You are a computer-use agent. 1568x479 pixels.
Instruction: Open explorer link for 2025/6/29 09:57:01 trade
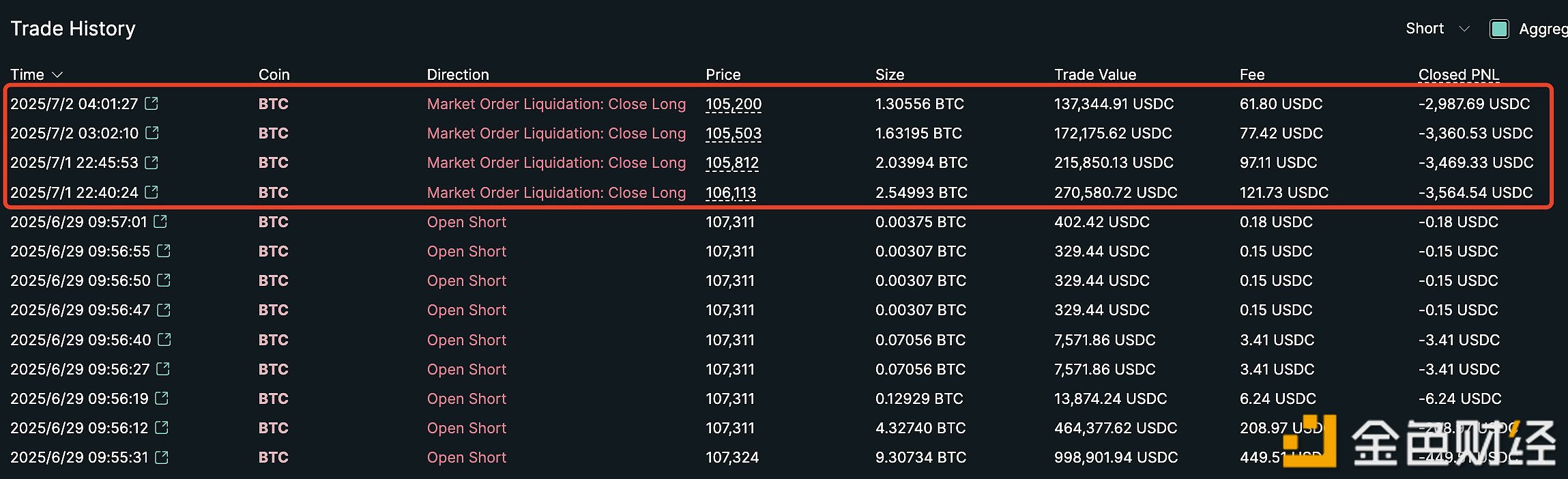[160, 221]
